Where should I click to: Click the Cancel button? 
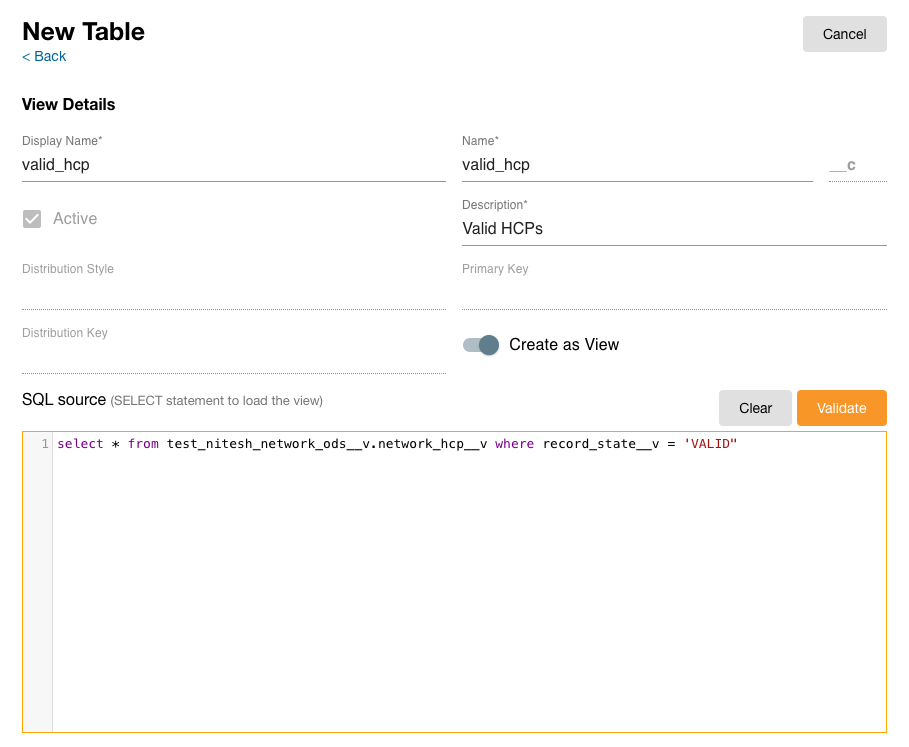[x=844, y=34]
